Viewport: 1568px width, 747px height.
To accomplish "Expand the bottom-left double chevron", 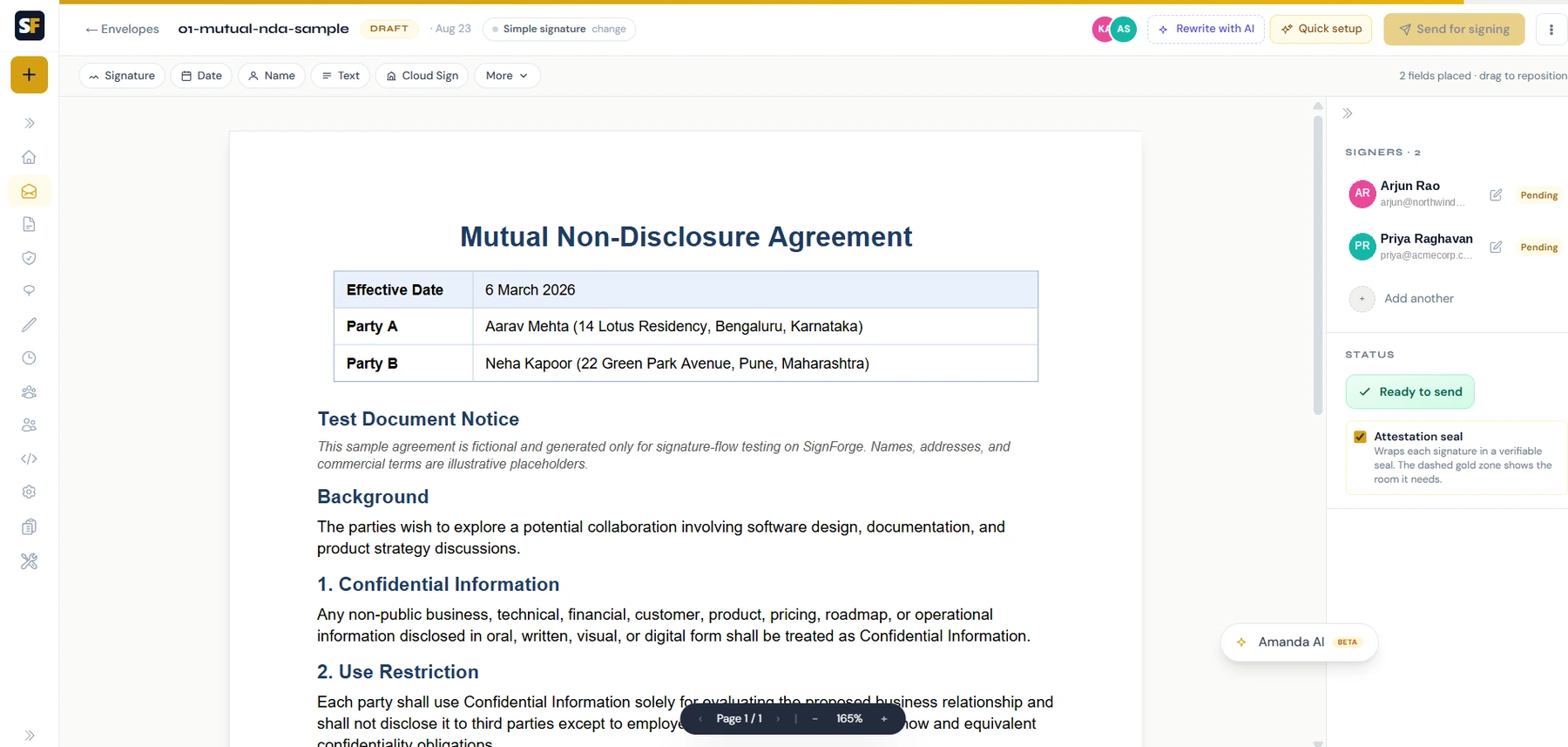I will point(29,735).
